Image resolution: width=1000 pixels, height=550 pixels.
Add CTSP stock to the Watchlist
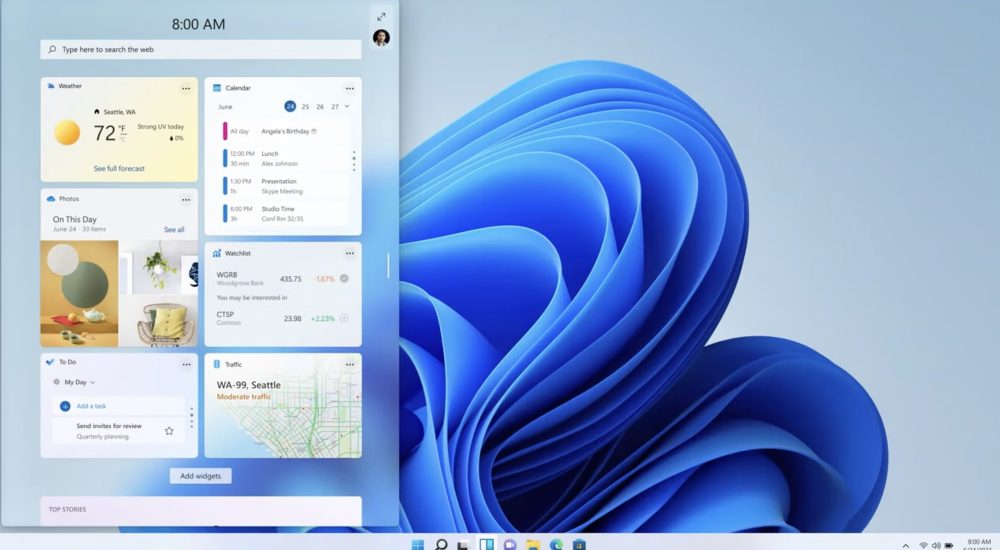(344, 318)
